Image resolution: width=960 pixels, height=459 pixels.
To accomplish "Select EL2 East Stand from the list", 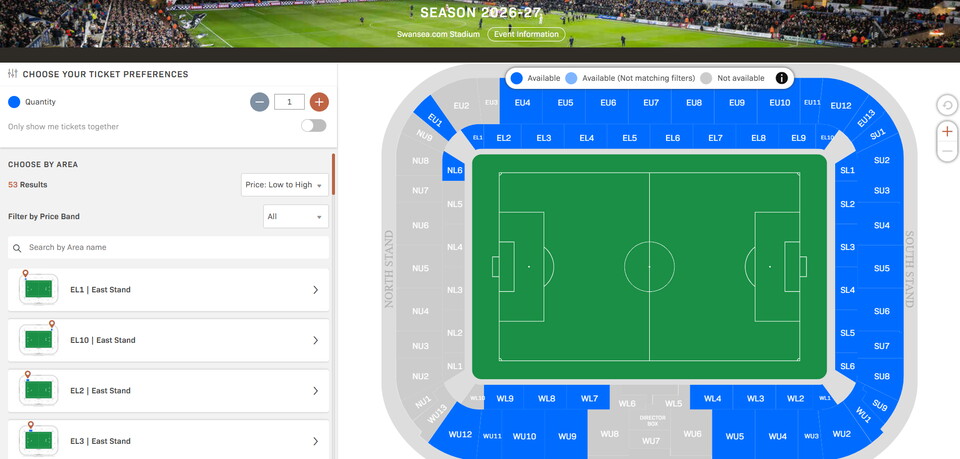I will (x=168, y=391).
